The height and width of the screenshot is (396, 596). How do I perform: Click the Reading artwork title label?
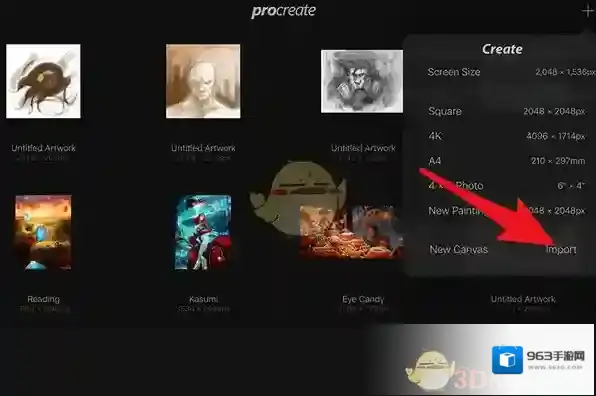(x=43, y=299)
